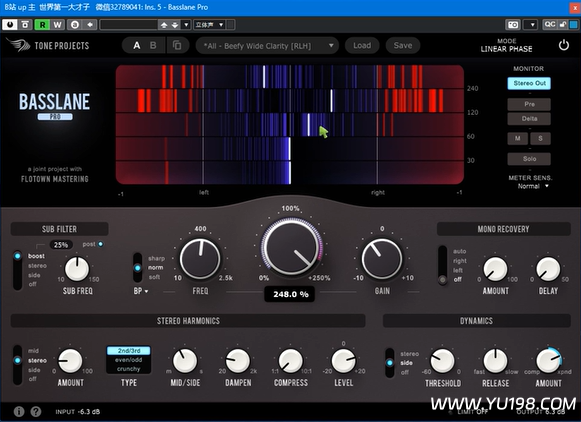This screenshot has width=581, height=422.
Task: Click the monitor Solo button
Action: pyautogui.click(x=529, y=159)
